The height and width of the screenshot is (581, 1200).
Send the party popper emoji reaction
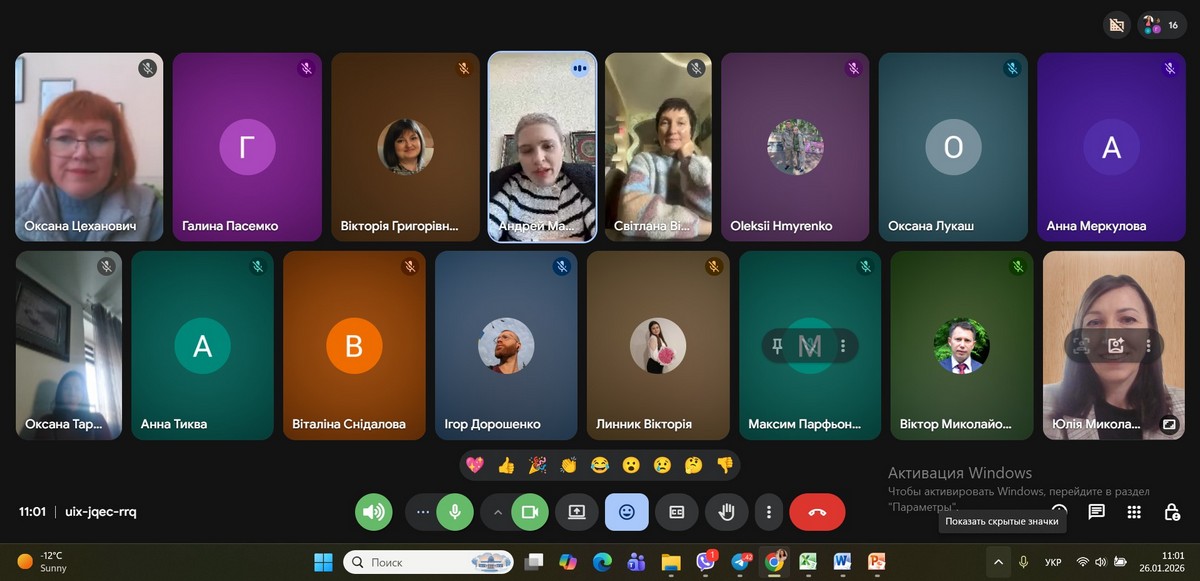click(538, 465)
